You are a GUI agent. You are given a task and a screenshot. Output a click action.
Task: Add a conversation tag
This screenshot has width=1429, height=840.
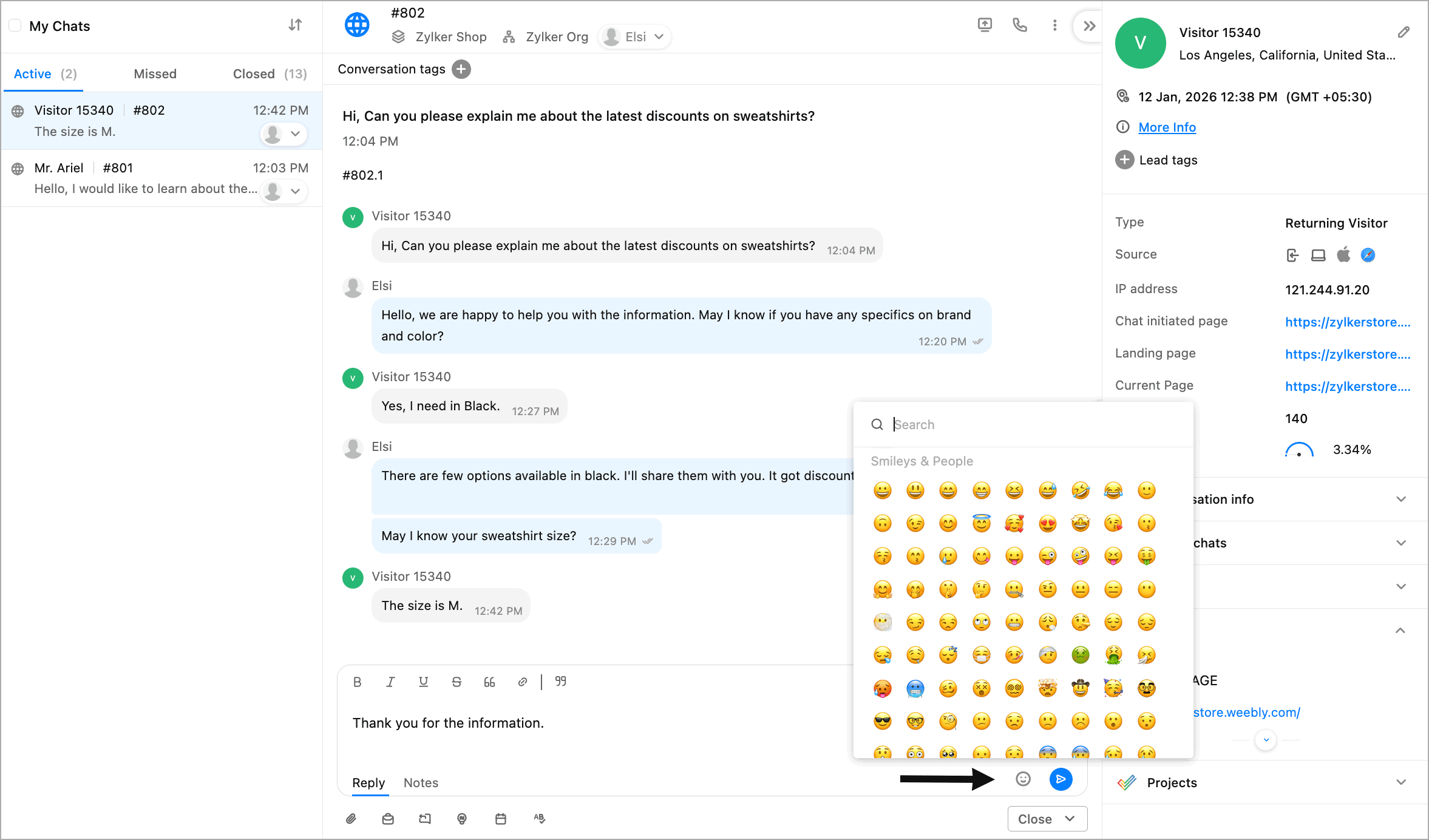pos(461,69)
